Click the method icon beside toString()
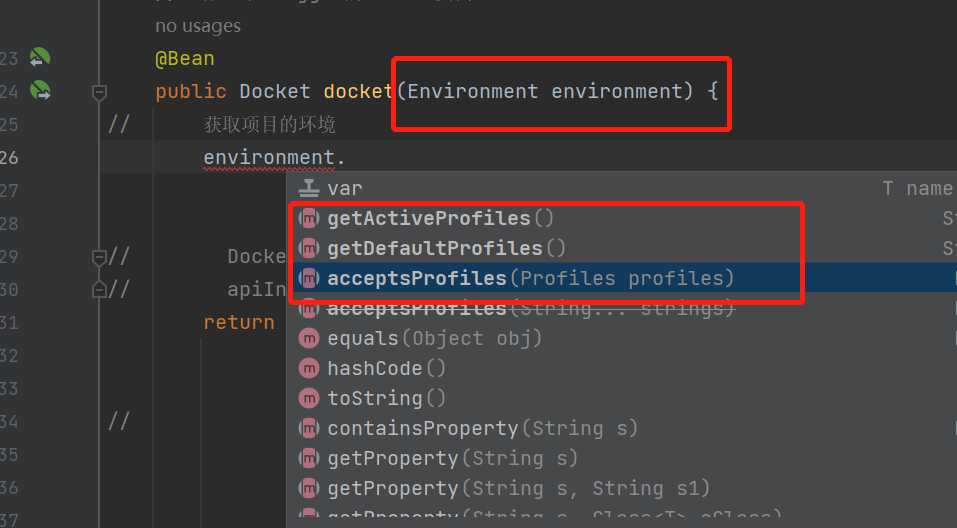This screenshot has height=528, width=957. click(309, 398)
